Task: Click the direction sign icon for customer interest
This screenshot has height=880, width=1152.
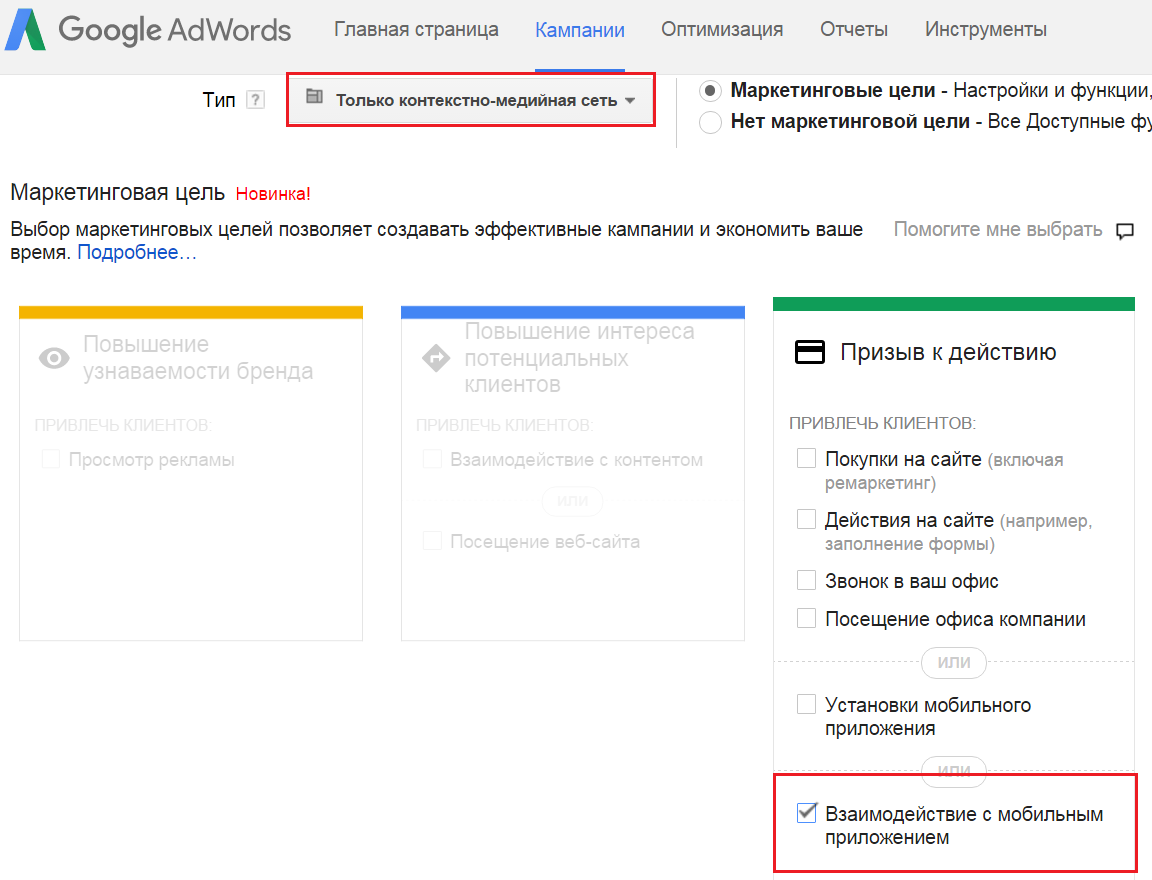Action: [x=436, y=358]
